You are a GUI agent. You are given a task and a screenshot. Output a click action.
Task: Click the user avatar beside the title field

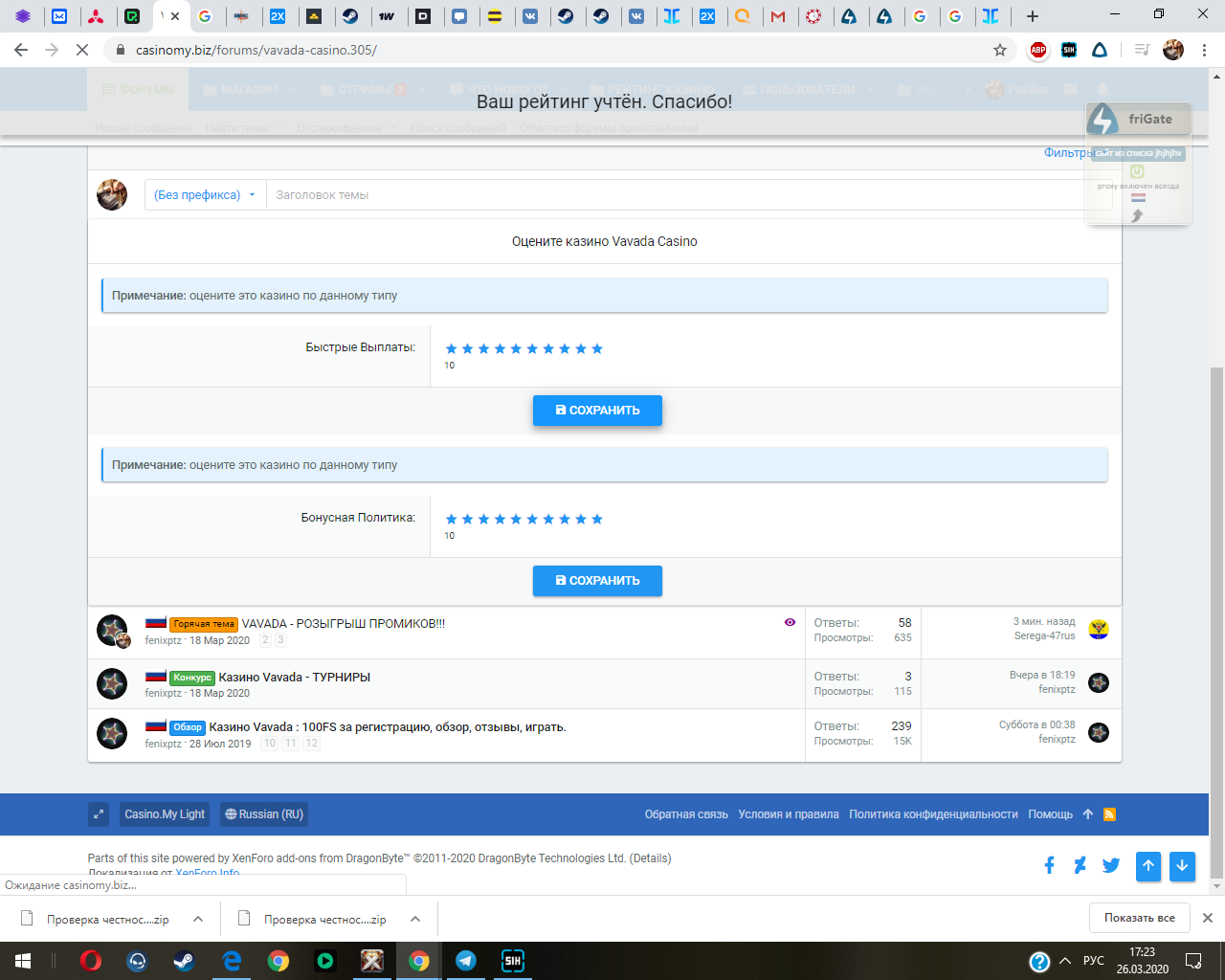click(112, 194)
